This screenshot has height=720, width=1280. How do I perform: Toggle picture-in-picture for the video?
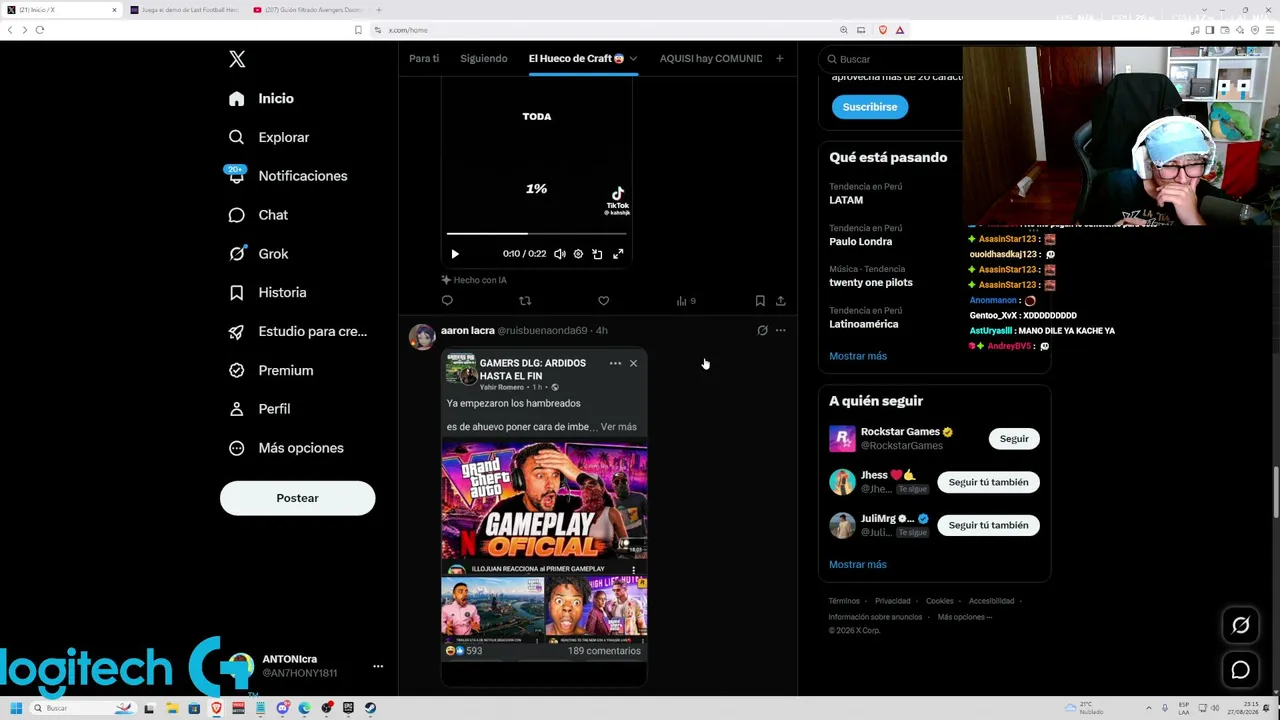[x=597, y=254]
